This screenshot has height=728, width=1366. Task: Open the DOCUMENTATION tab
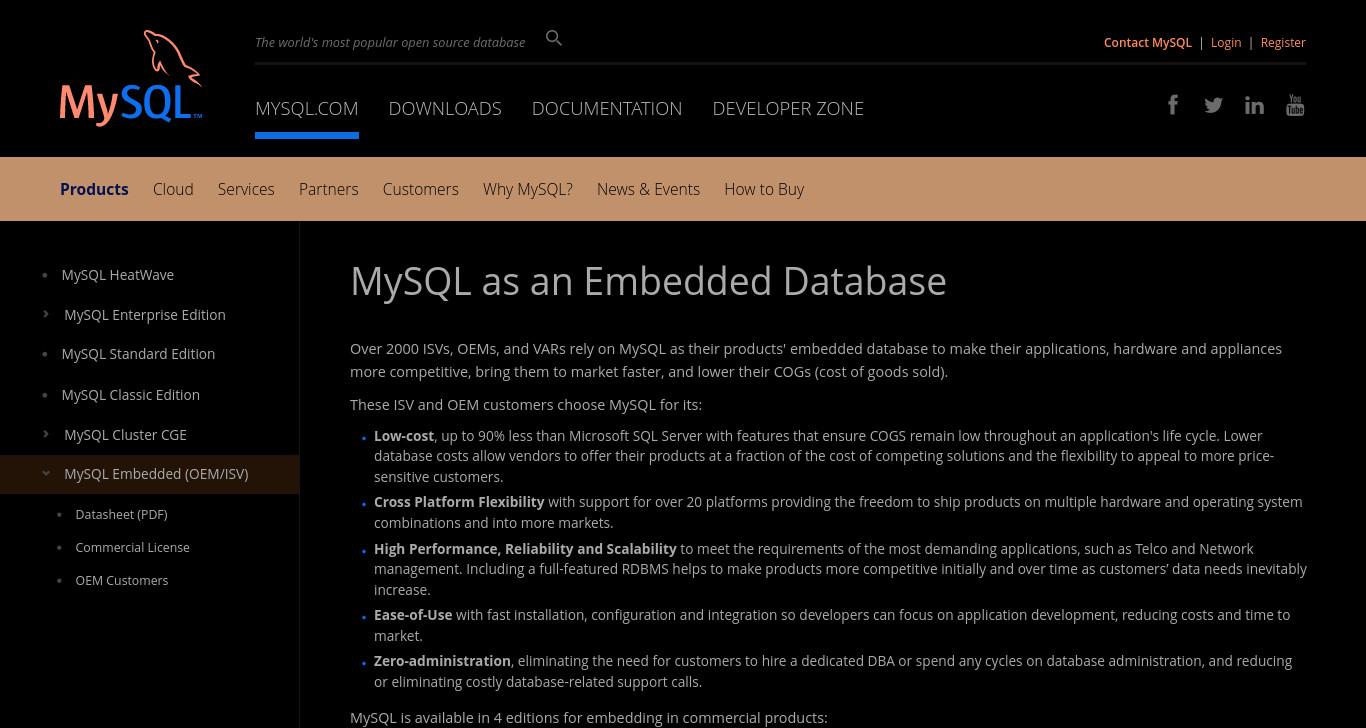607,108
